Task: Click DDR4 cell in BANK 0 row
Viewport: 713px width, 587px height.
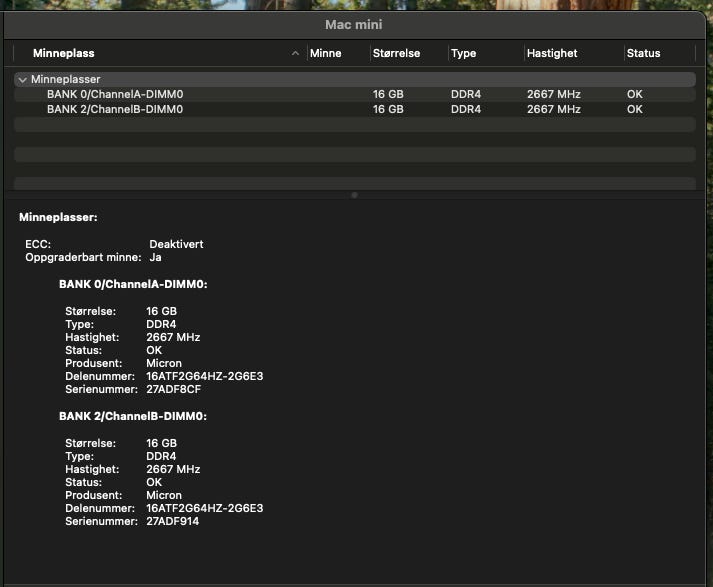Action: (x=466, y=94)
